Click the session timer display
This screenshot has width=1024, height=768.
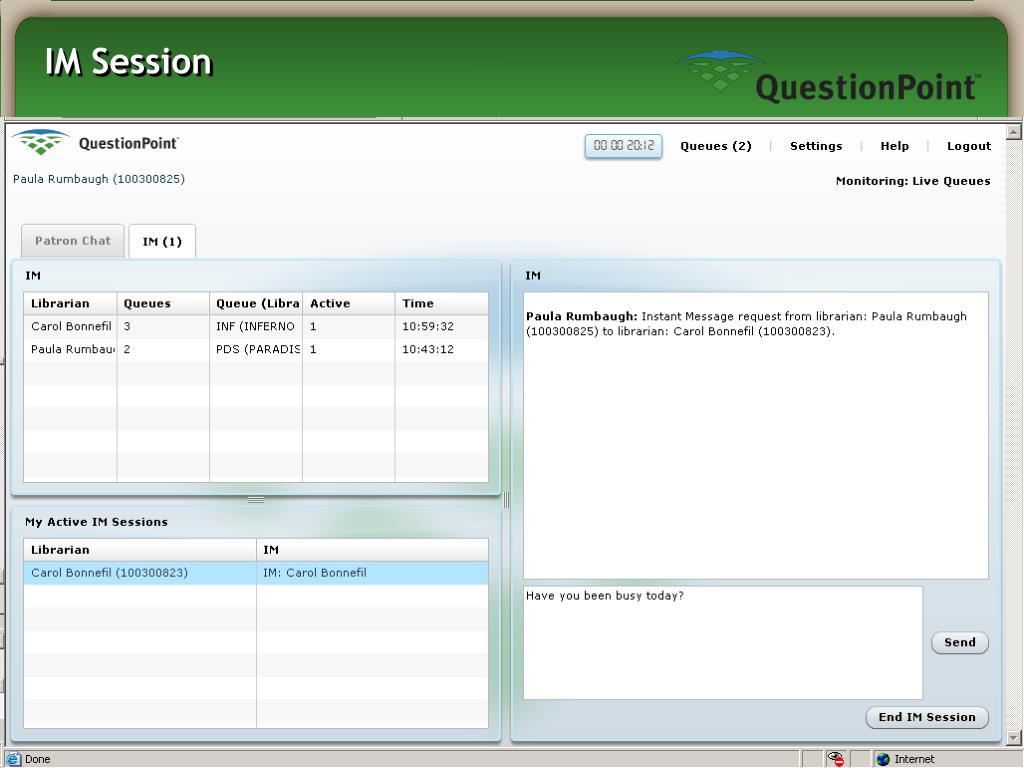(x=623, y=146)
